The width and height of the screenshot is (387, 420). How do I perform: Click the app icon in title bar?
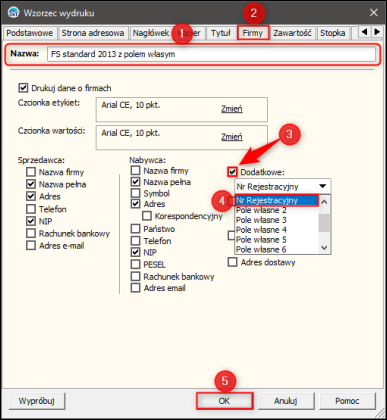click(14, 13)
